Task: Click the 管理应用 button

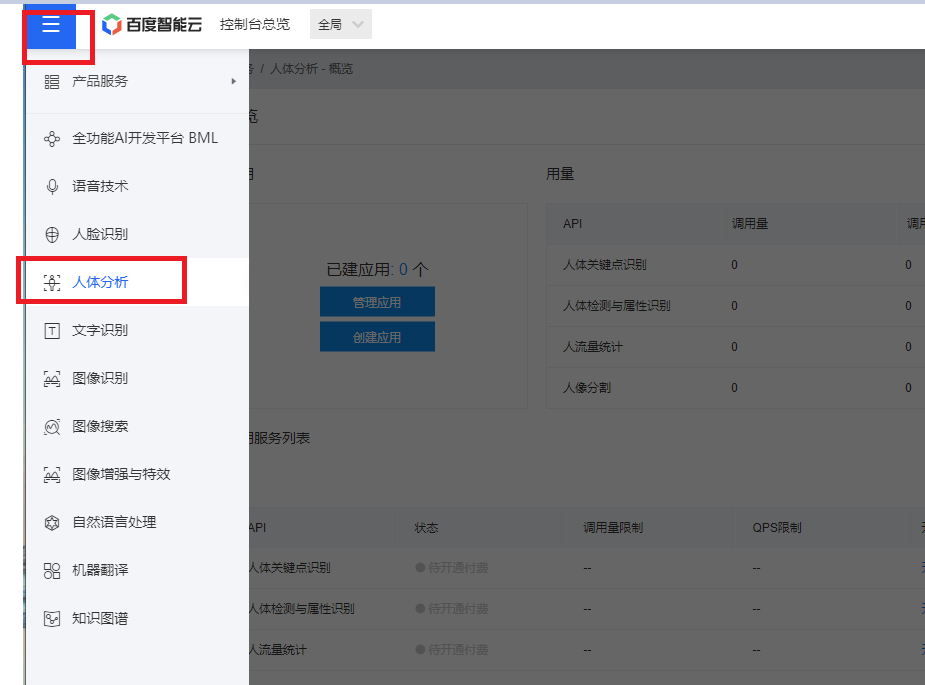Action: pos(378,302)
